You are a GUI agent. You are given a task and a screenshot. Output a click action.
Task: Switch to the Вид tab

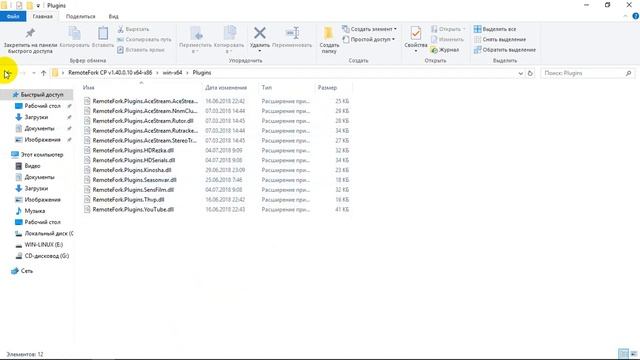pyautogui.click(x=113, y=16)
